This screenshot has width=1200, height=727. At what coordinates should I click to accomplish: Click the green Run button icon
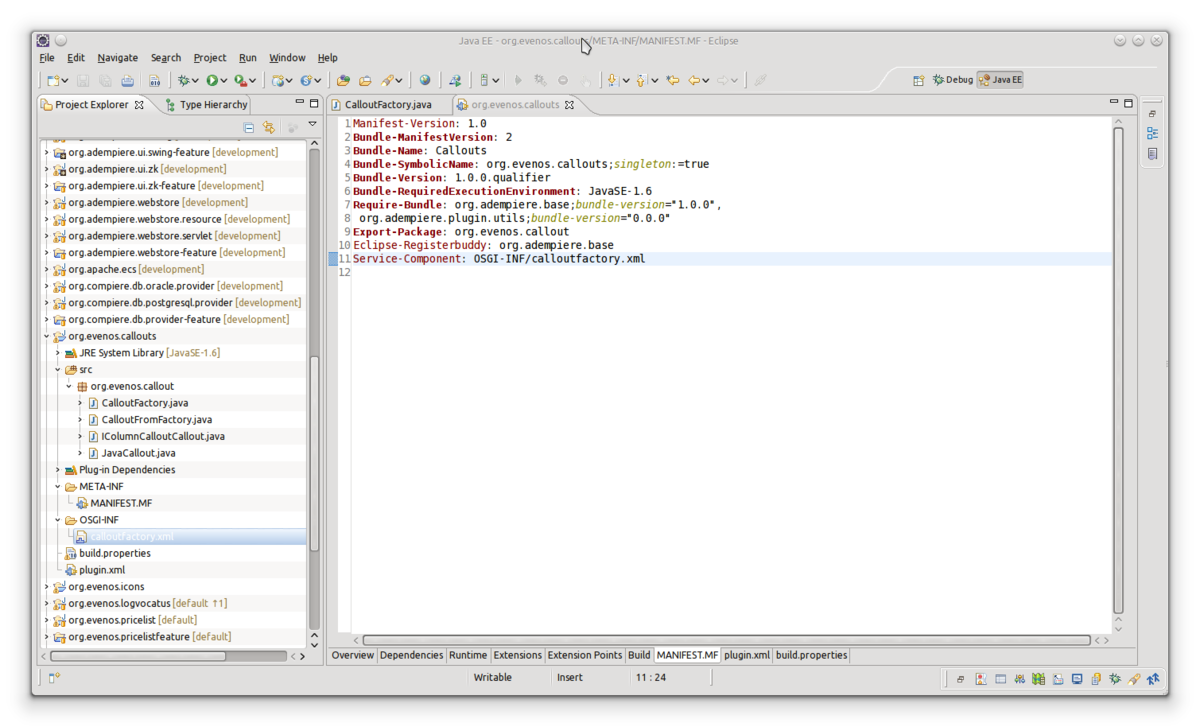212,80
